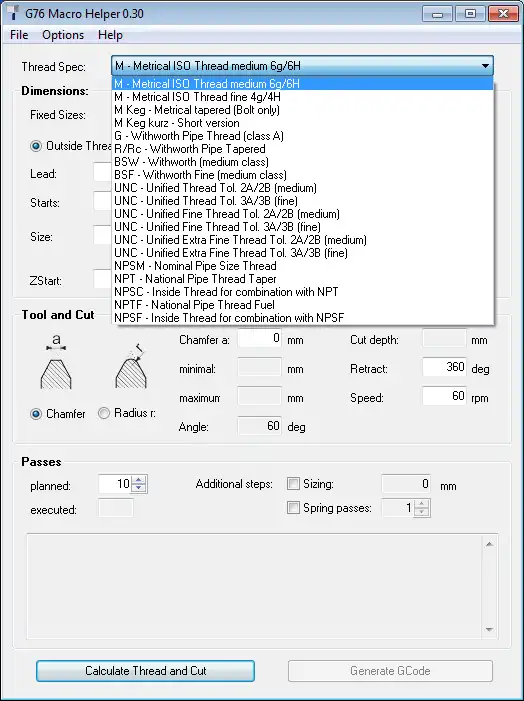
Task: Choose NPSM - Nominal Pipe Size Thread
Action: (x=303, y=265)
